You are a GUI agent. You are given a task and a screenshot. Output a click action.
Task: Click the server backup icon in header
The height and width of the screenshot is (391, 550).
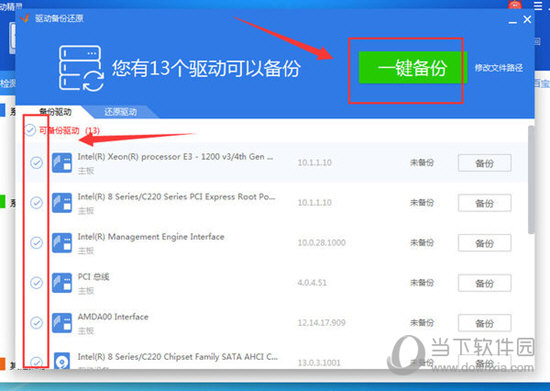pyautogui.click(x=81, y=68)
